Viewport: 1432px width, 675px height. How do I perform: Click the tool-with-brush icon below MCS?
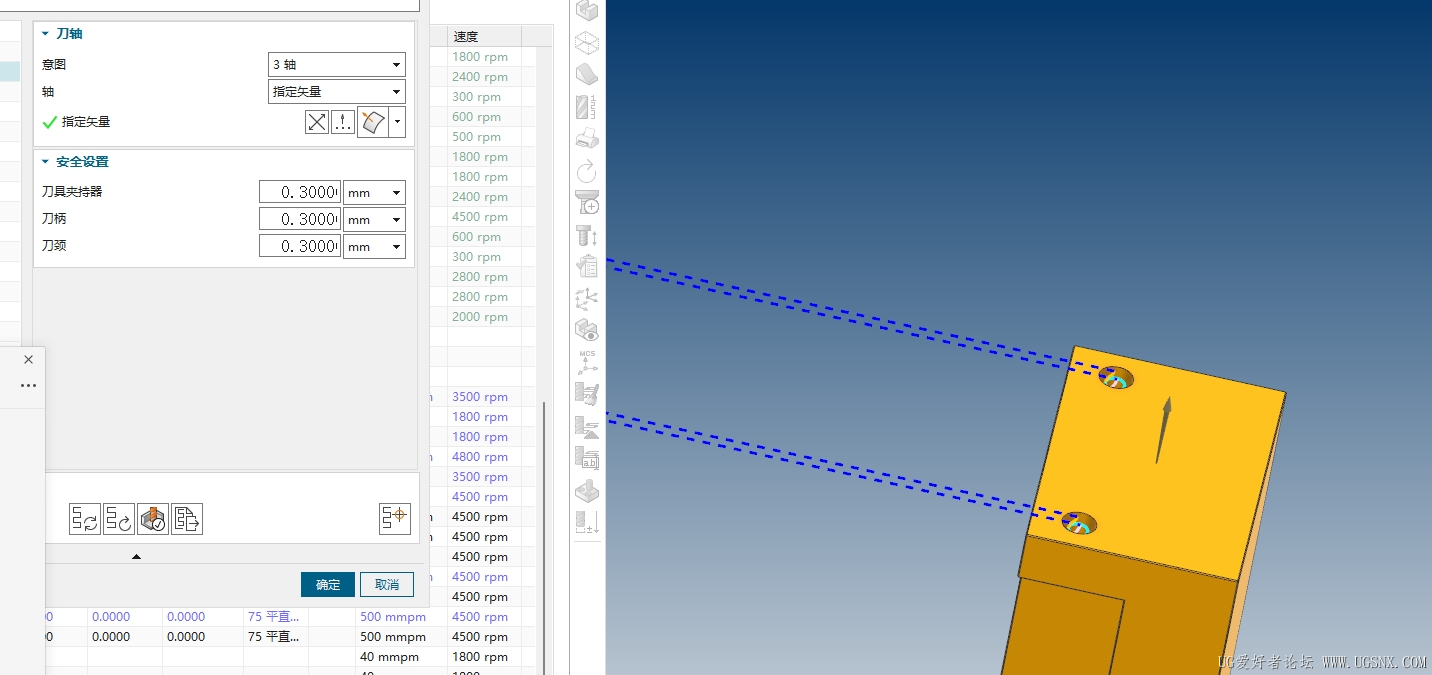point(587,394)
